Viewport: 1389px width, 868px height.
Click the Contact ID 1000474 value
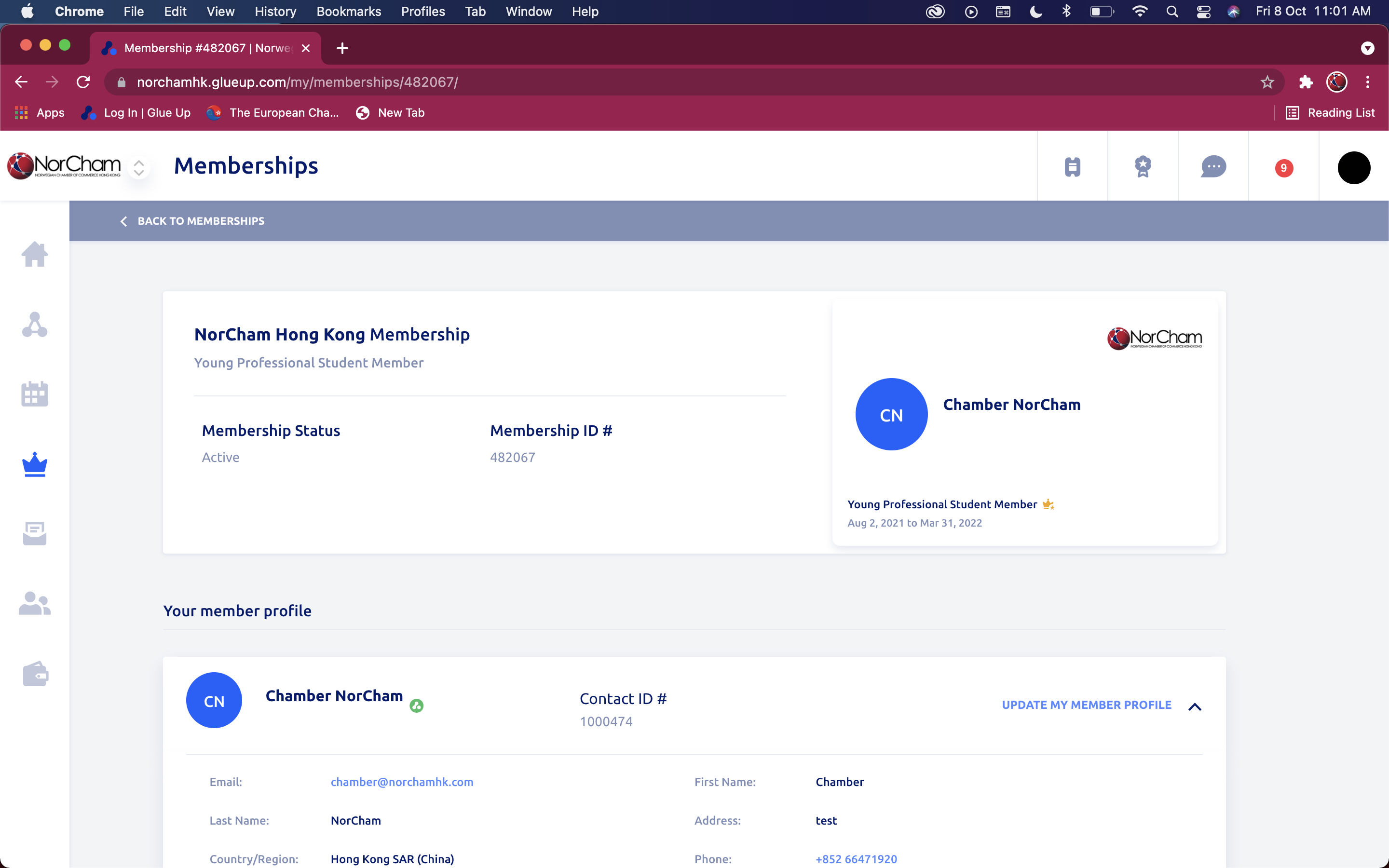pos(606,721)
